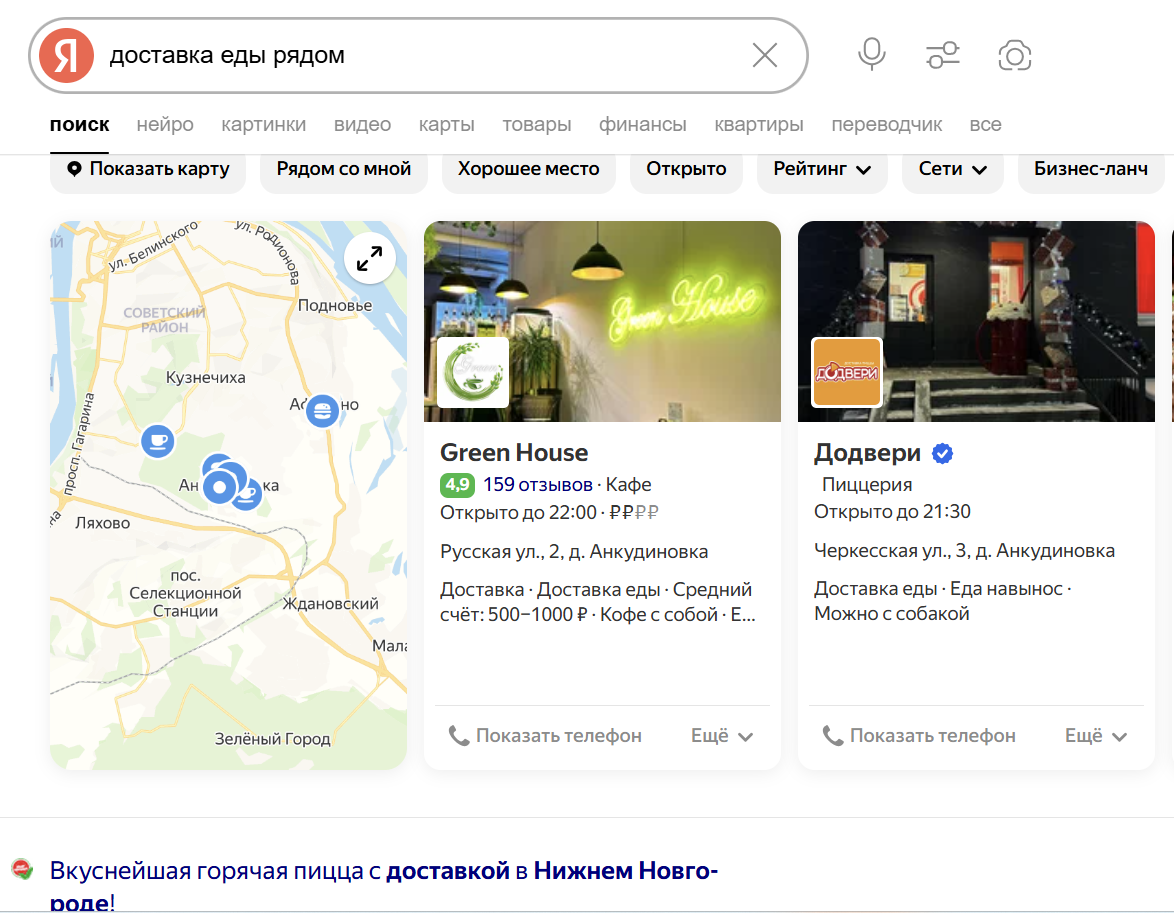Click the 4,9 rating badge
Screen dimensions: 1174x913
457,485
